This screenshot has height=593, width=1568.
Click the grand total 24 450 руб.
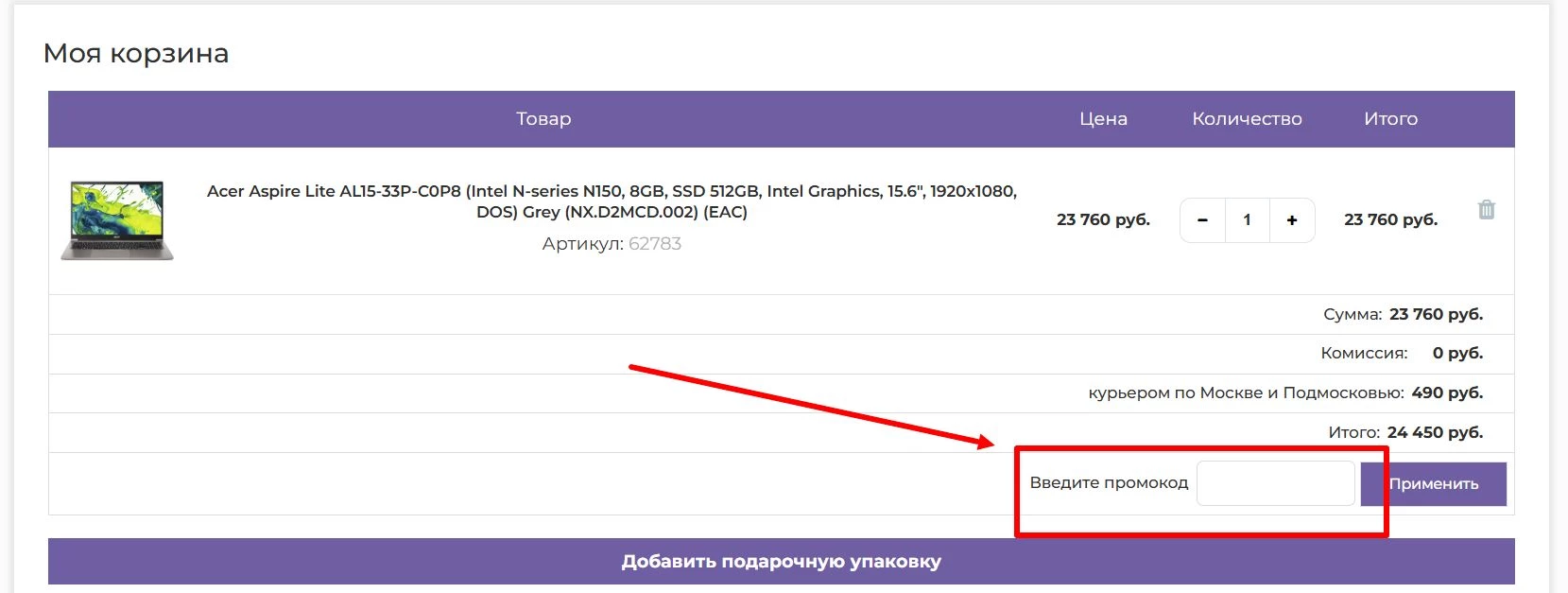pos(1435,432)
